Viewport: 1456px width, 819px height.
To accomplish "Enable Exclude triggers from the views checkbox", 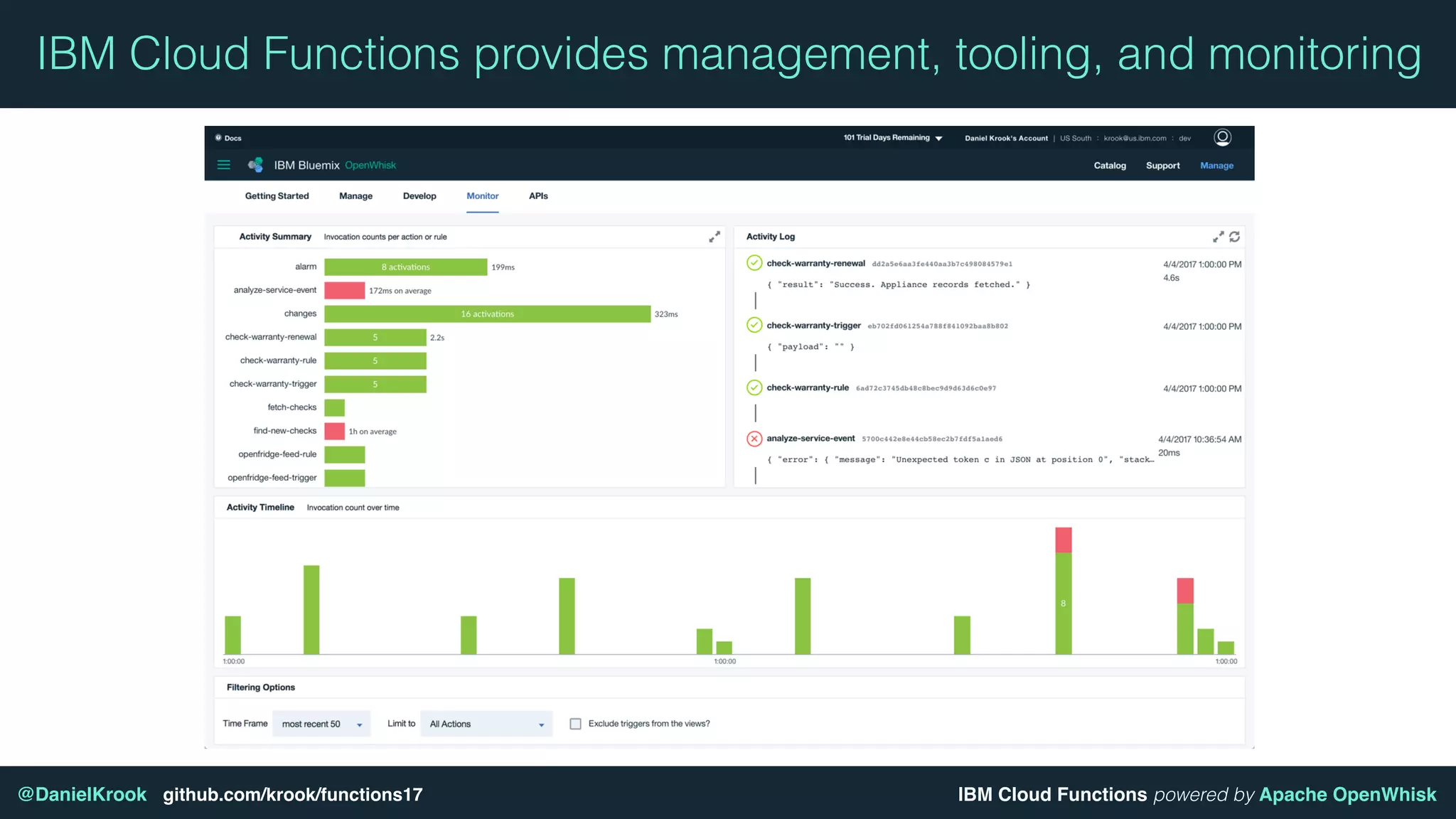I will coord(575,724).
